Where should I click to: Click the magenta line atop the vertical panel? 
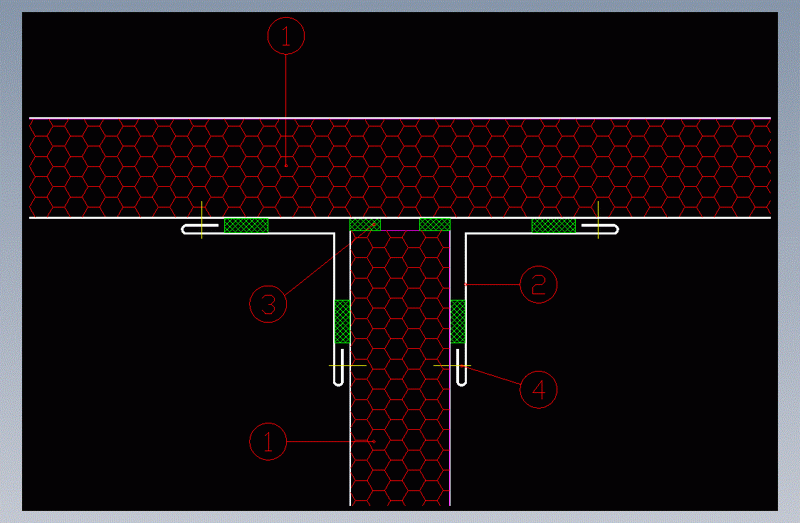pos(400,231)
